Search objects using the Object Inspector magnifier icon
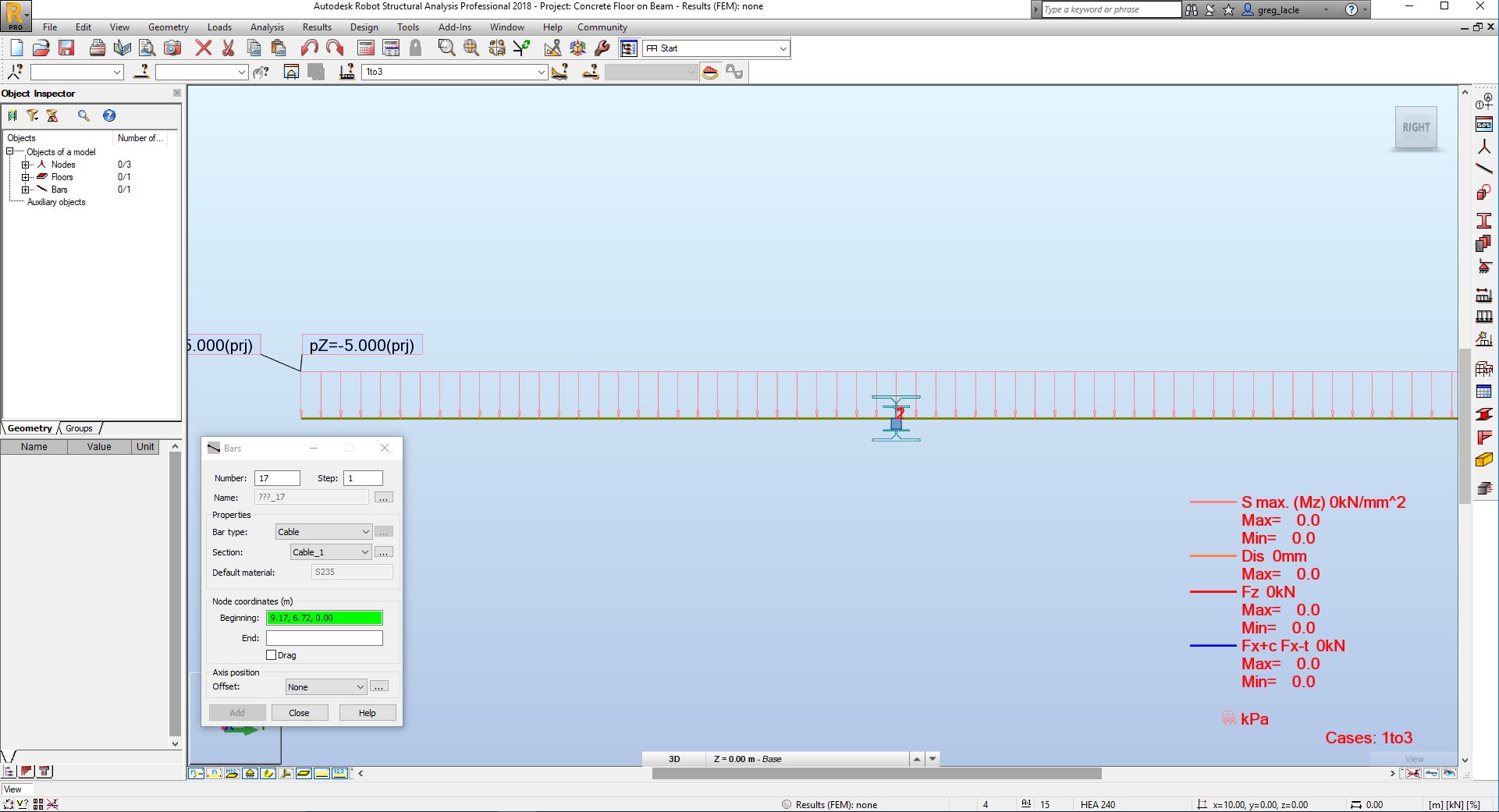This screenshot has height=812, width=1499. click(x=83, y=115)
